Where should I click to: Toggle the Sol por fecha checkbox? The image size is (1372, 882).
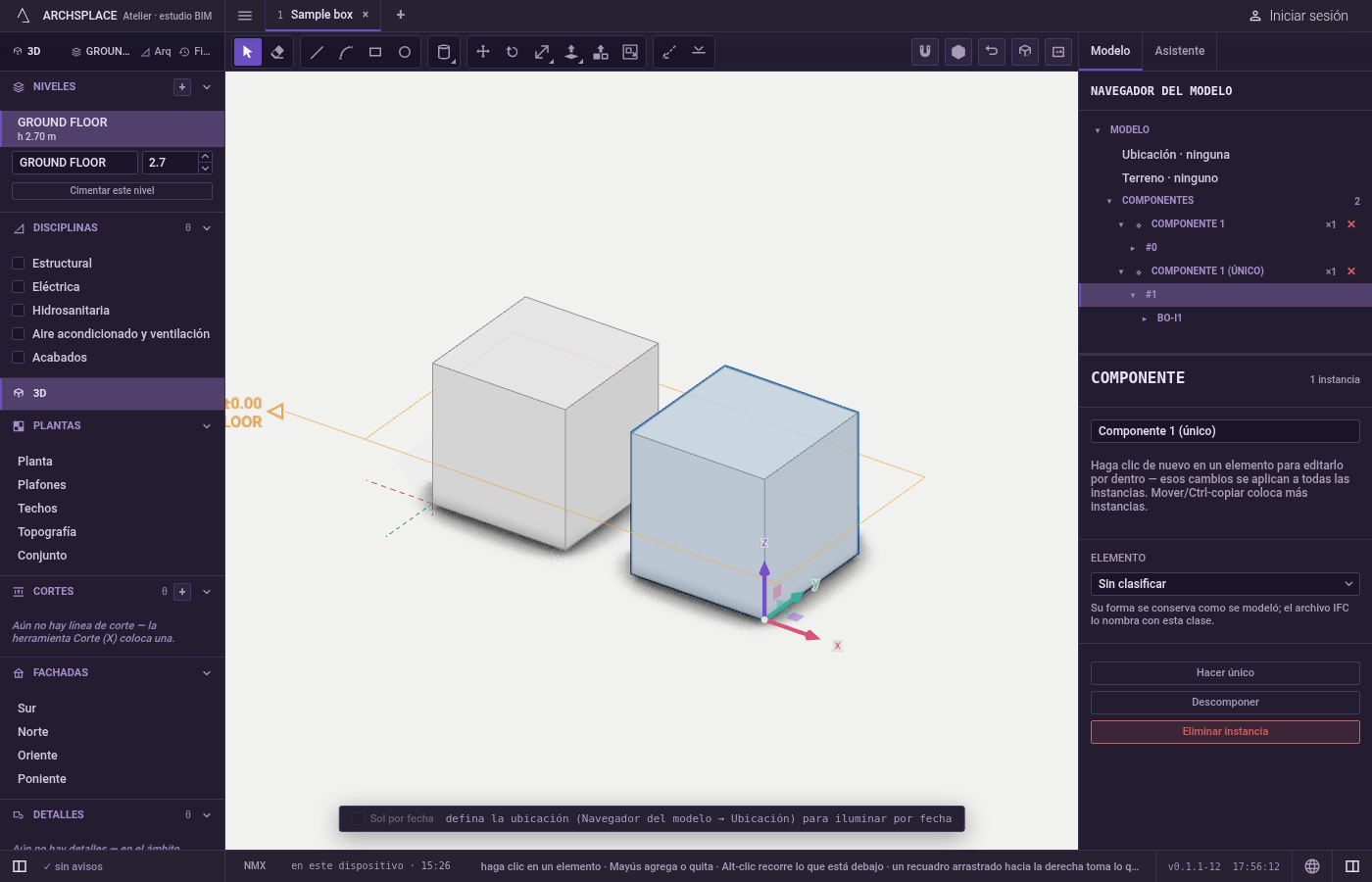pos(358,819)
